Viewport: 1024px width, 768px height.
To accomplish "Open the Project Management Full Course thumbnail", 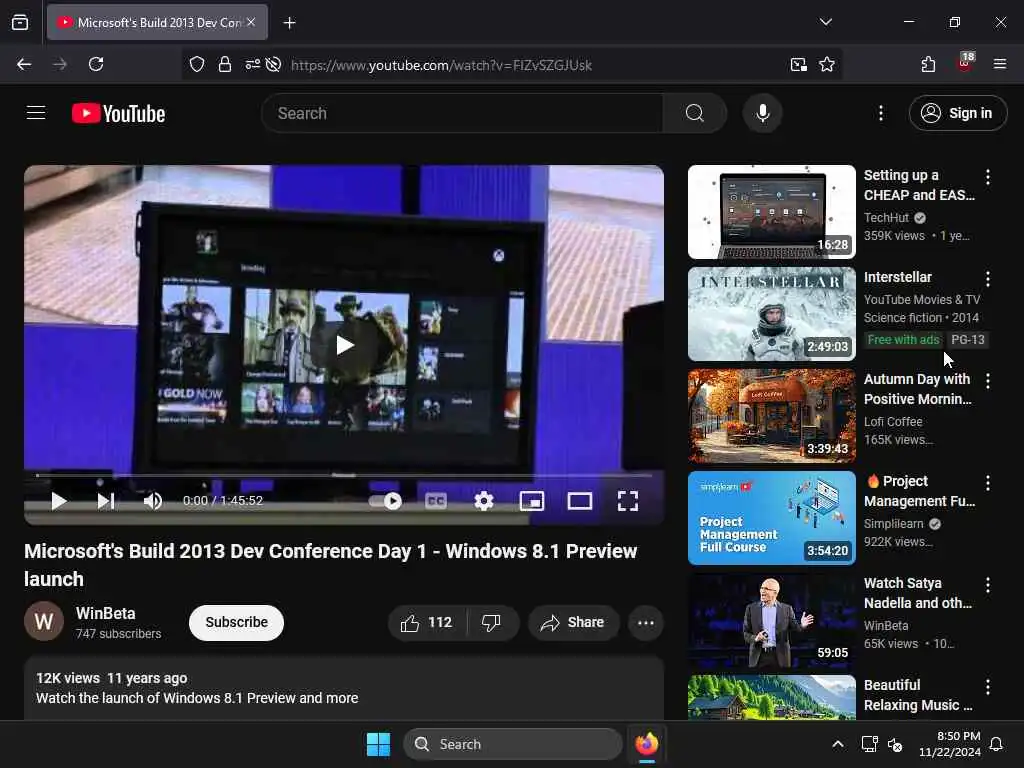I will pyautogui.click(x=771, y=518).
